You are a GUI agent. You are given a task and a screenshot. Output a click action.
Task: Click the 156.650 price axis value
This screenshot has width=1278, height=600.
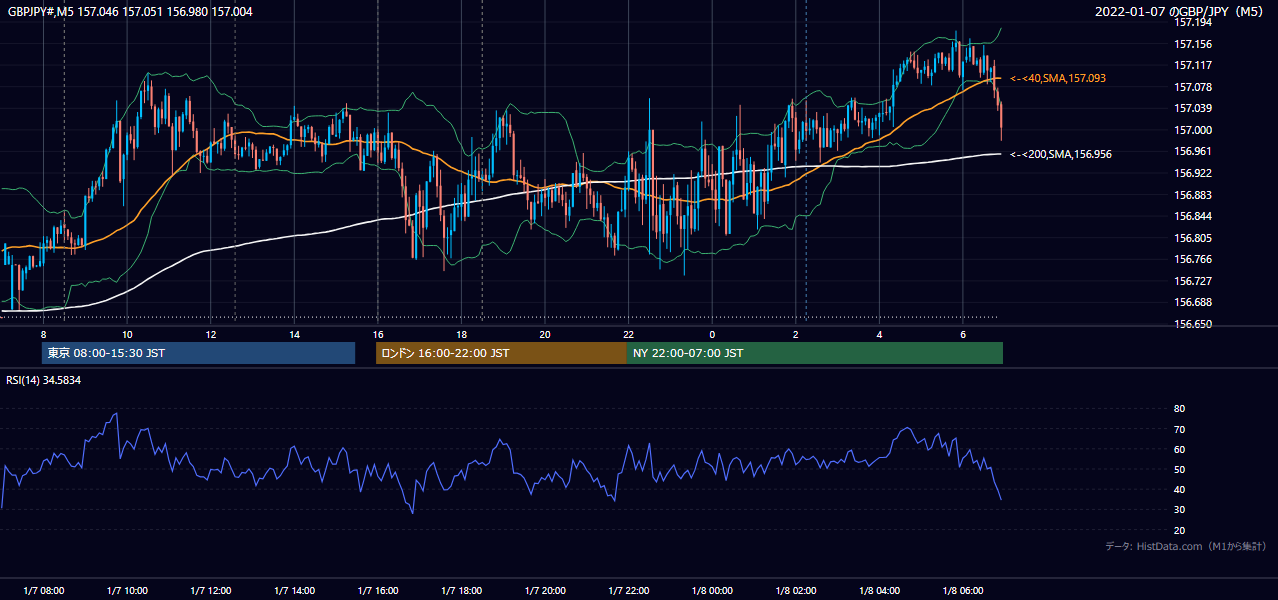coord(1192,324)
